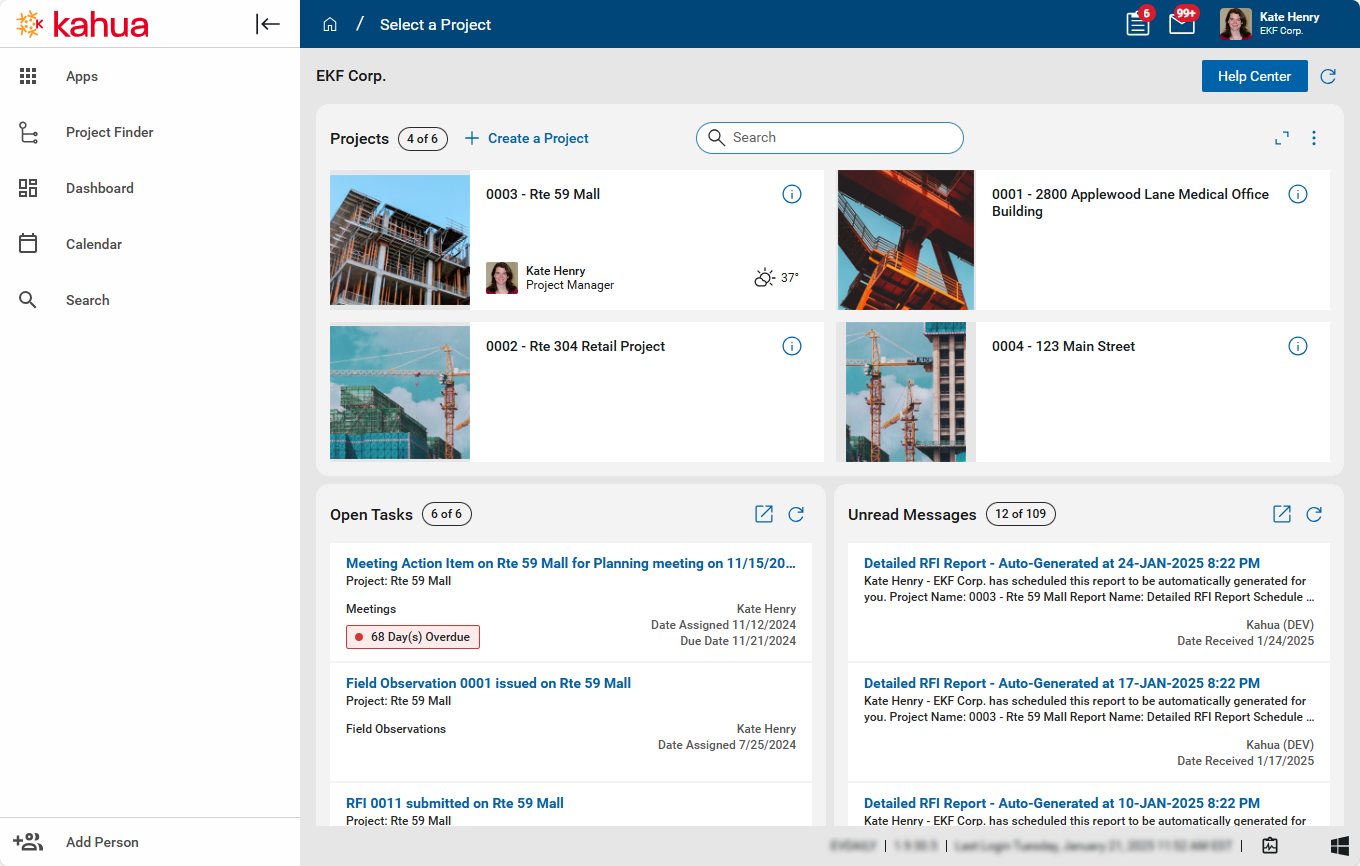This screenshot has height=866, width=1360.
Task: Open Field Observation 0001 task link
Action: pos(488,683)
